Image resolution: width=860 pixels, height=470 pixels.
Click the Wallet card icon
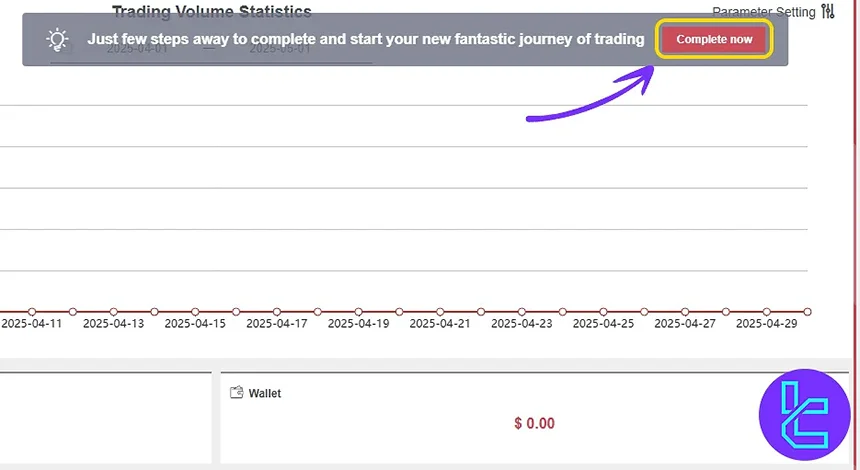click(x=237, y=393)
